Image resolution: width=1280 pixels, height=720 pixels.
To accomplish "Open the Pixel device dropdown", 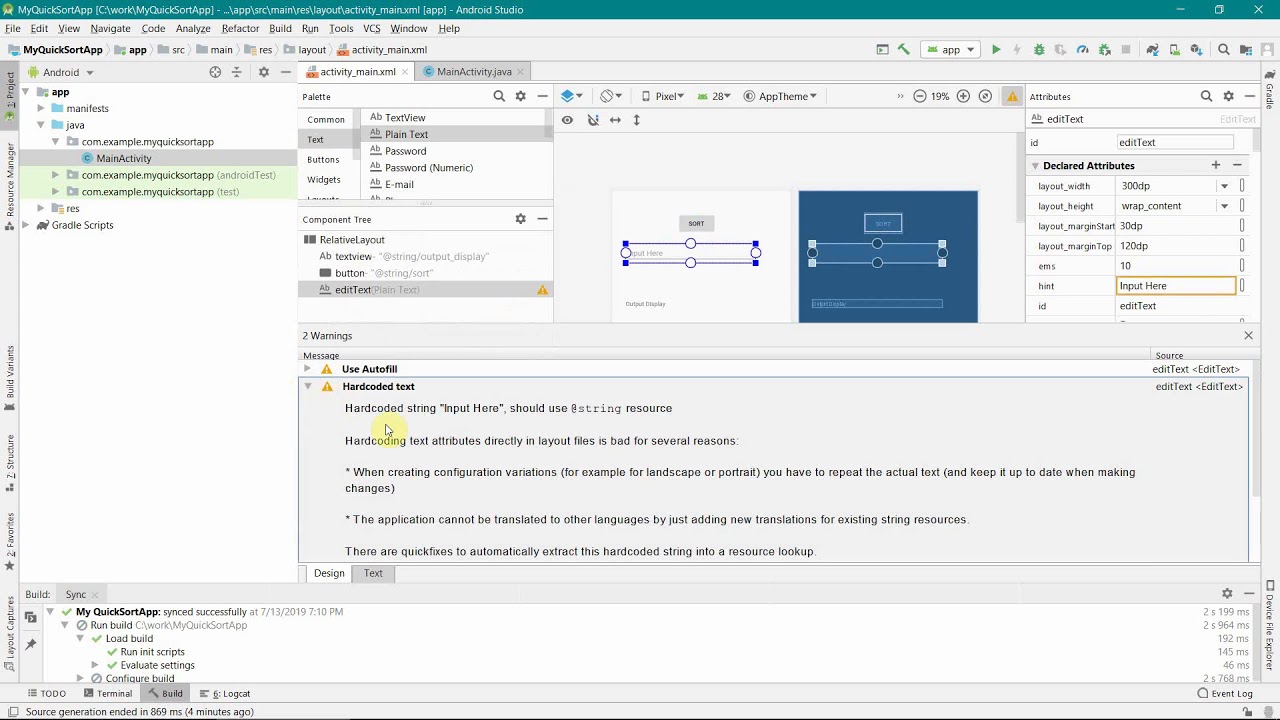I will tap(665, 96).
